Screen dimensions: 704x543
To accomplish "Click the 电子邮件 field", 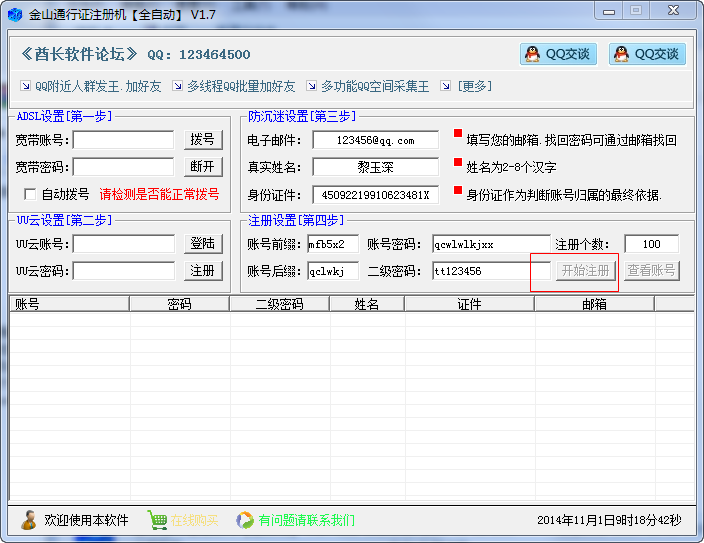I will pyautogui.click(x=375, y=140).
